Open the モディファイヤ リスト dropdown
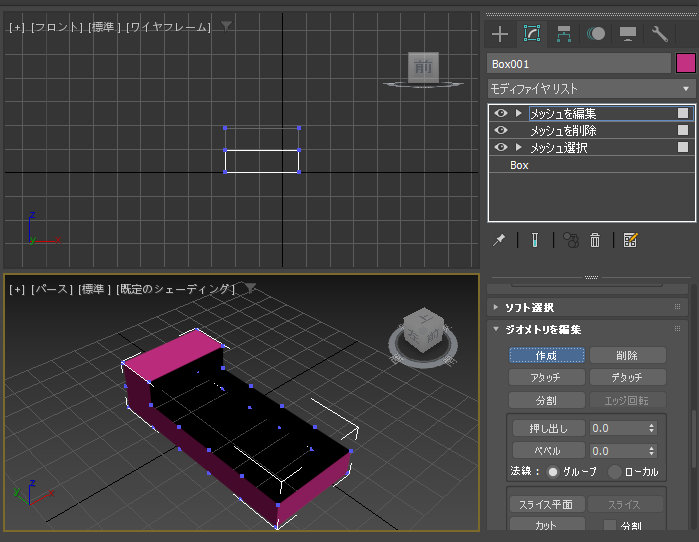The height and width of the screenshot is (542, 699). tap(592, 89)
